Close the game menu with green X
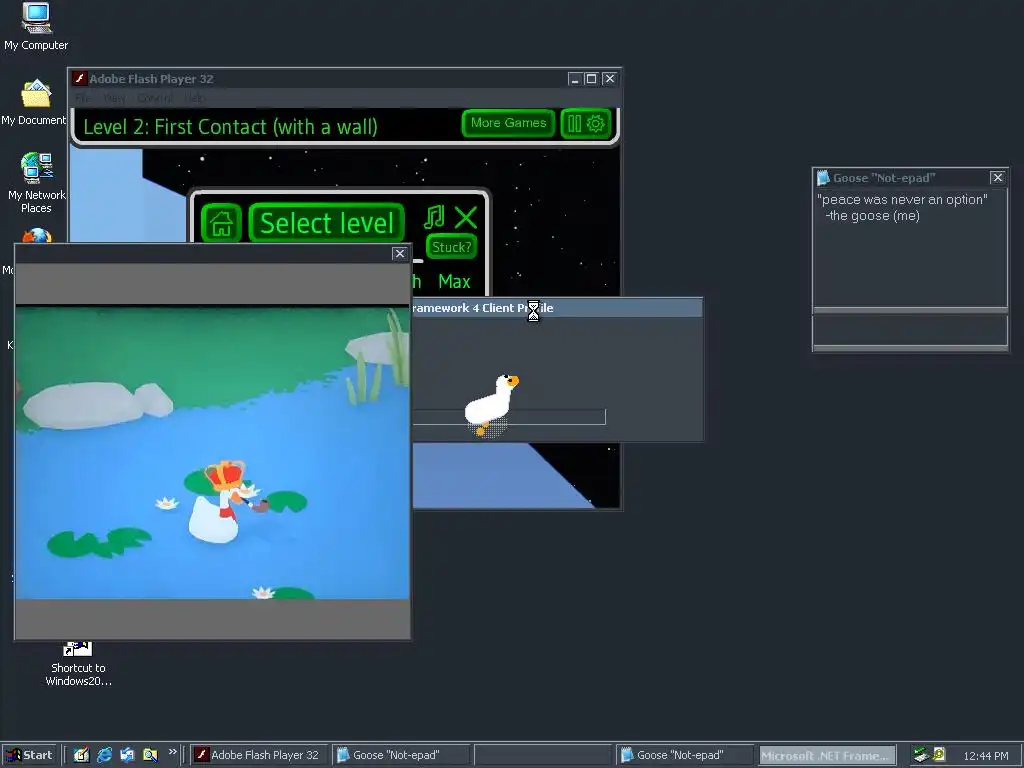1024x768 pixels. pyautogui.click(x=466, y=217)
